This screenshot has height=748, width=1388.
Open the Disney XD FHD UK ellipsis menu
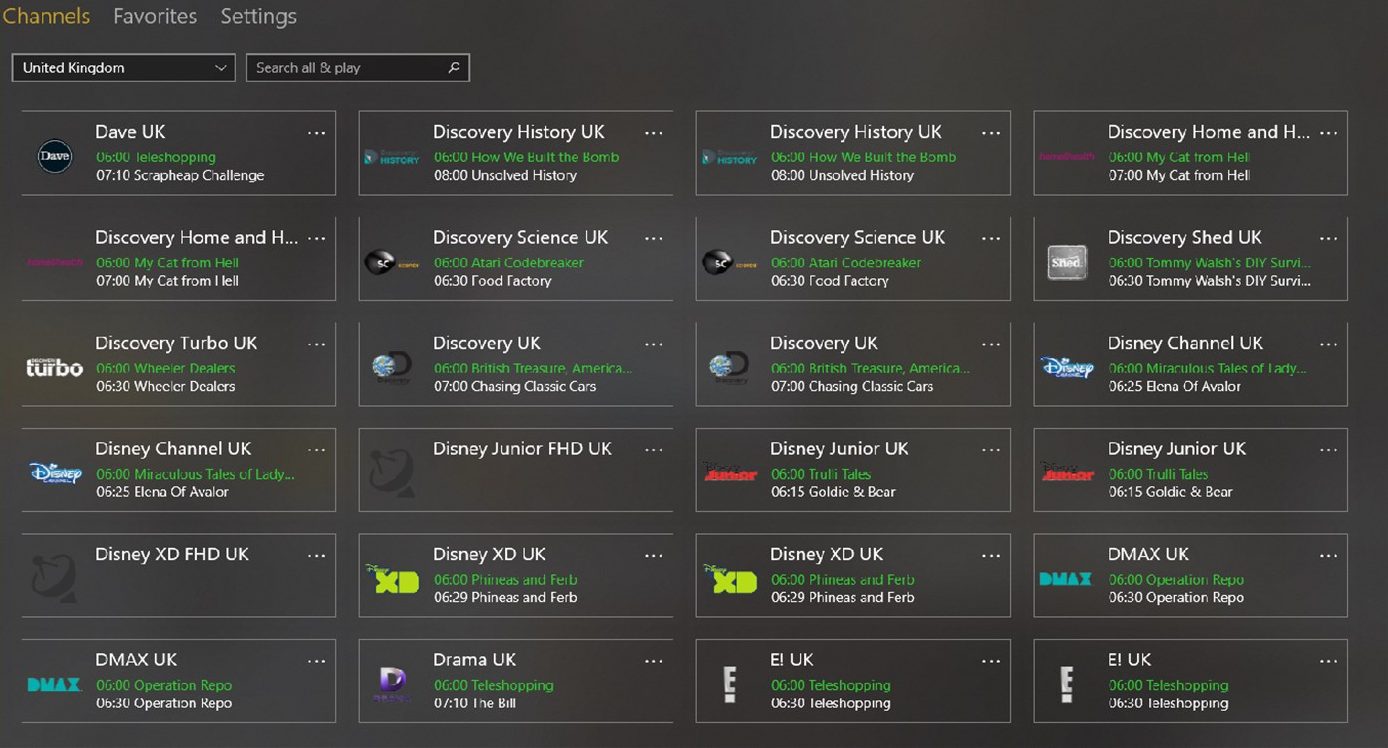pos(316,556)
